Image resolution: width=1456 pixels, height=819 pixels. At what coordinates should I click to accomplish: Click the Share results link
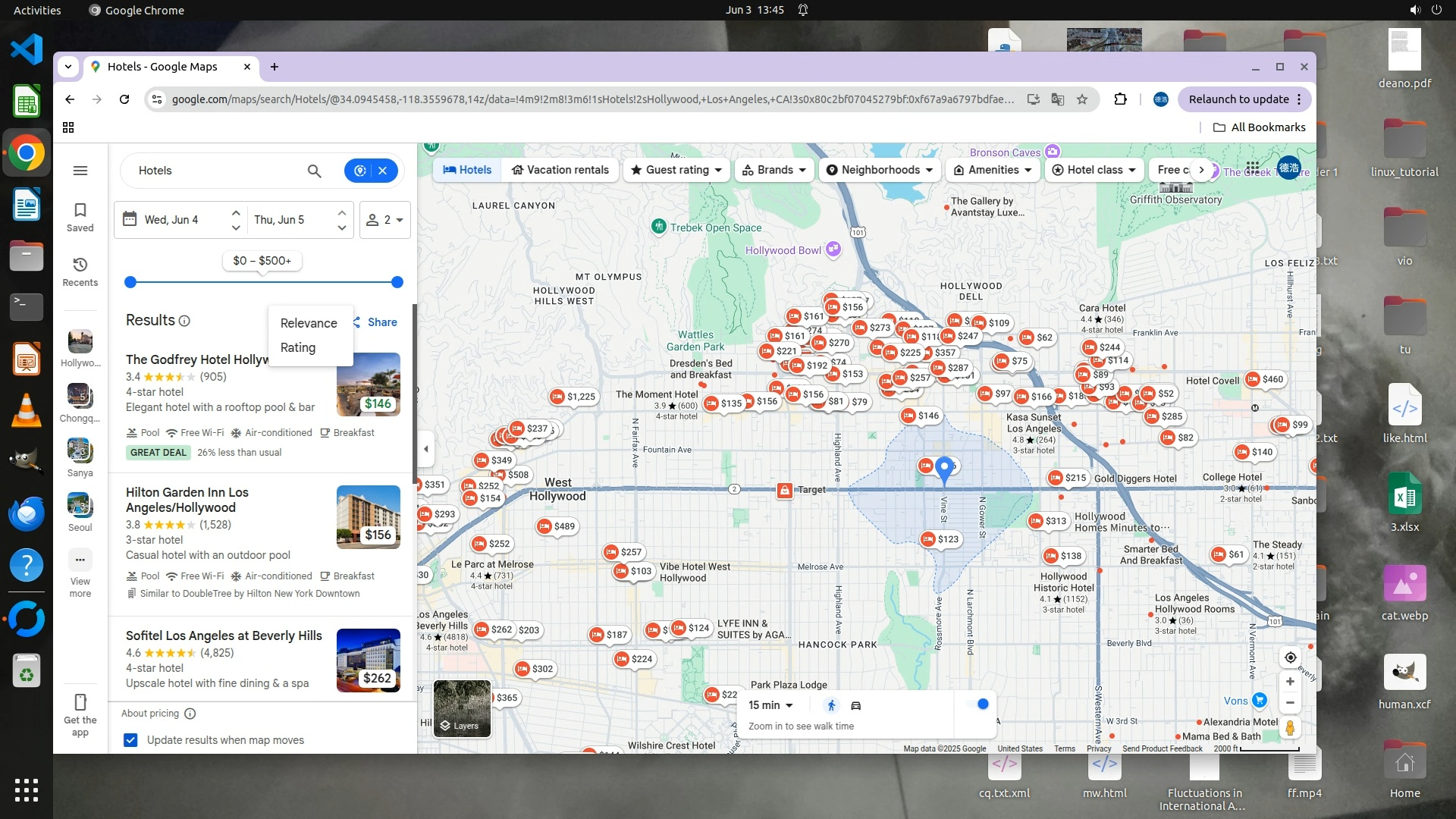click(x=376, y=322)
